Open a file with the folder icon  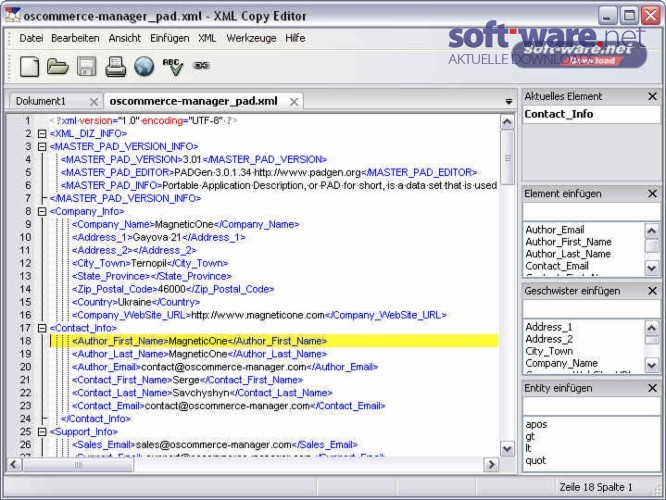(58, 67)
